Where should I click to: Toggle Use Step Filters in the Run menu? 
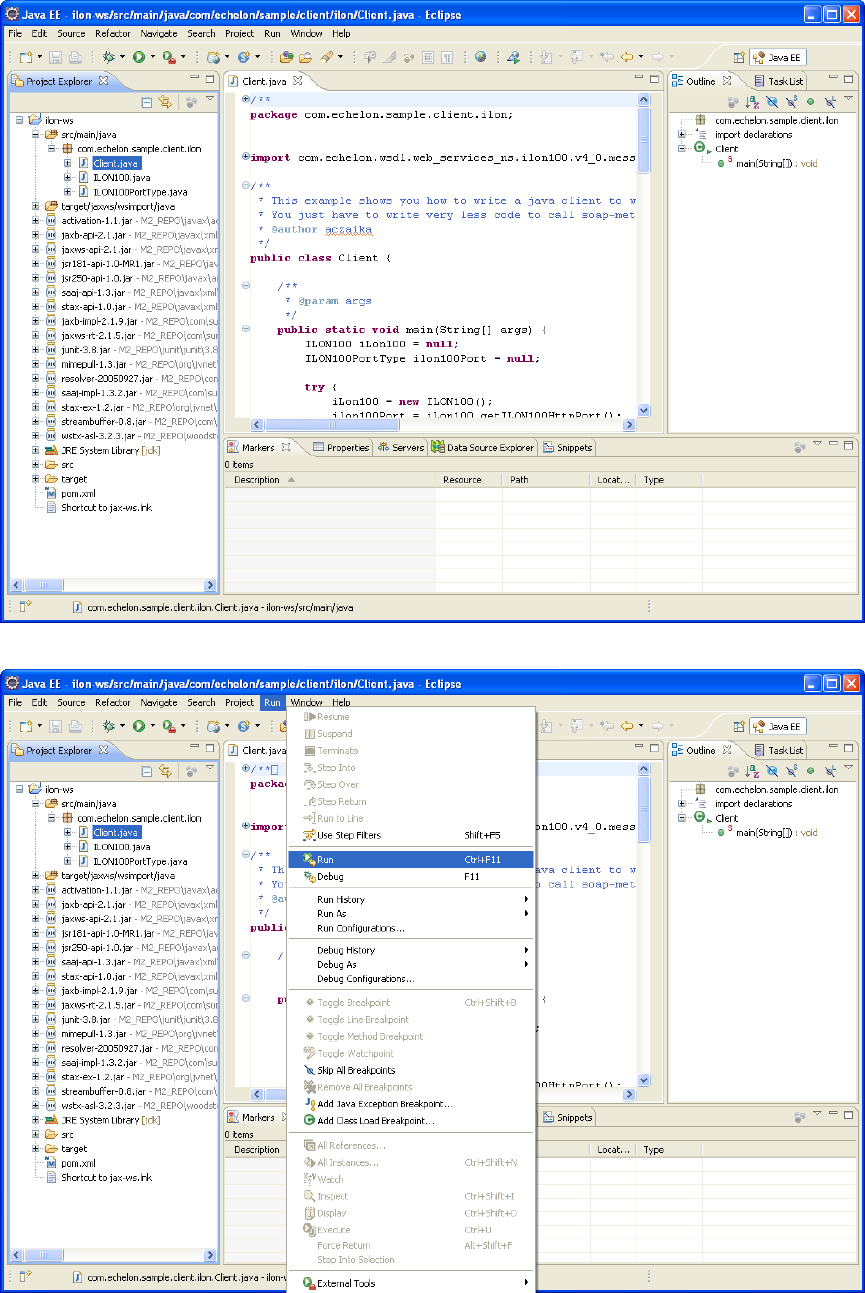(x=411, y=835)
